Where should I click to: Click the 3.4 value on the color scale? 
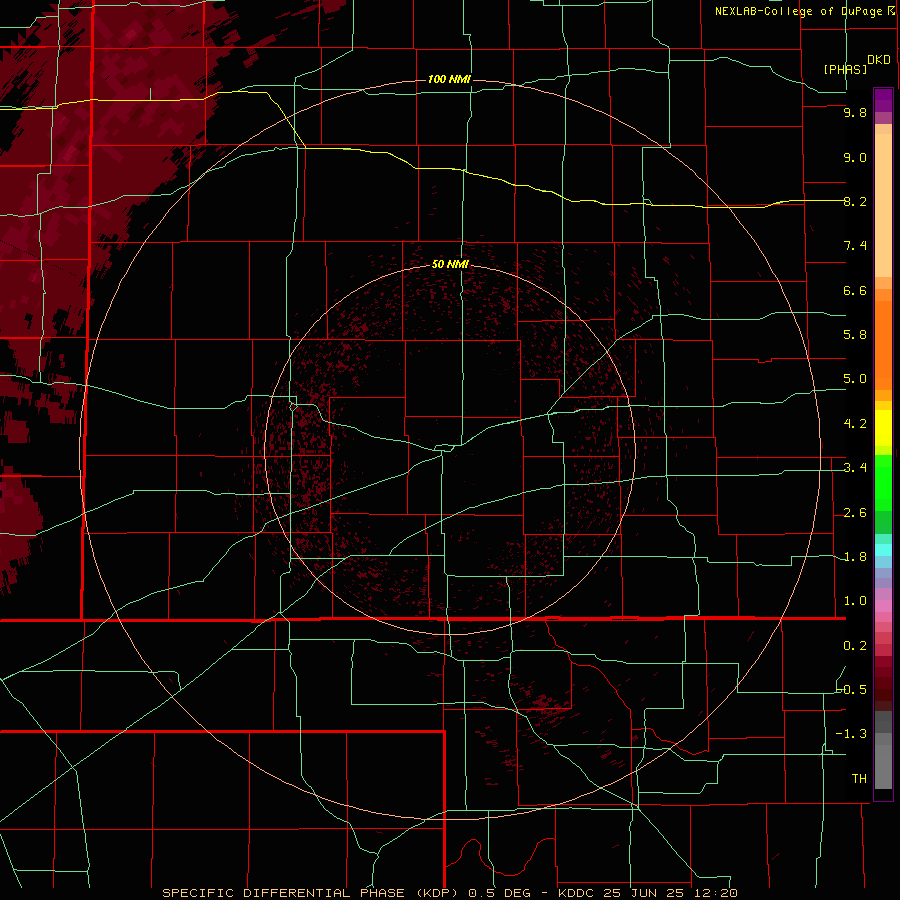point(855,468)
